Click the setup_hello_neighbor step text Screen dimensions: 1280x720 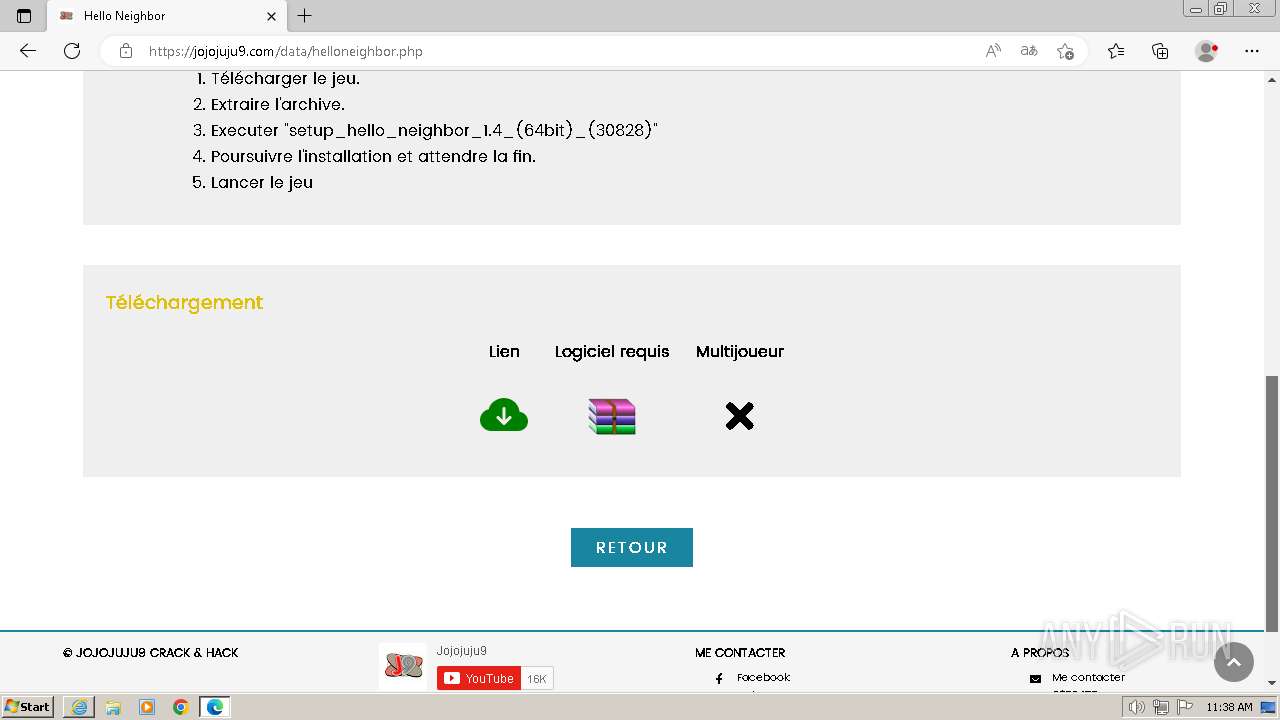pyautogui.click(x=434, y=130)
